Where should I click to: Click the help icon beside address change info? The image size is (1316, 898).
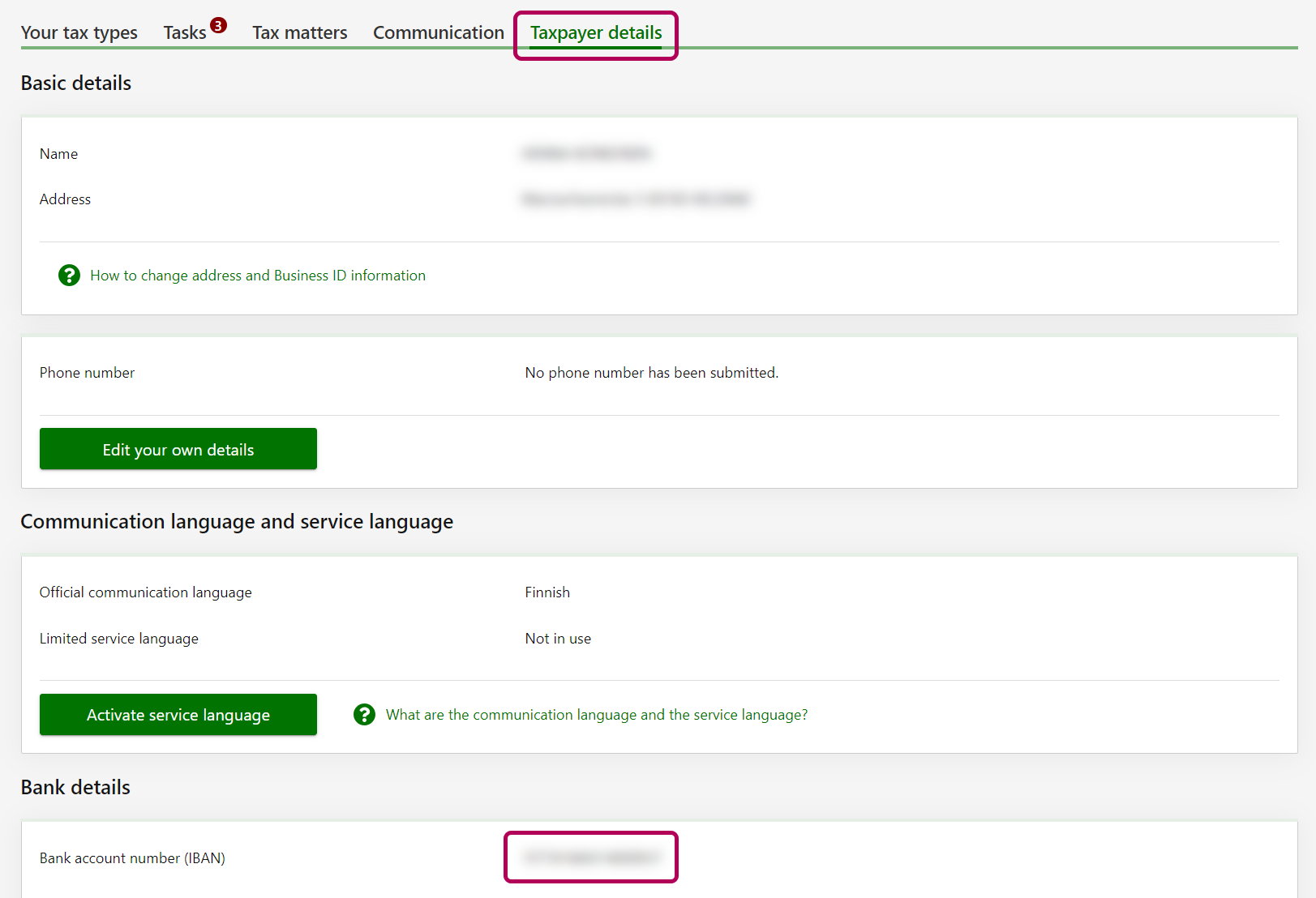click(x=69, y=276)
